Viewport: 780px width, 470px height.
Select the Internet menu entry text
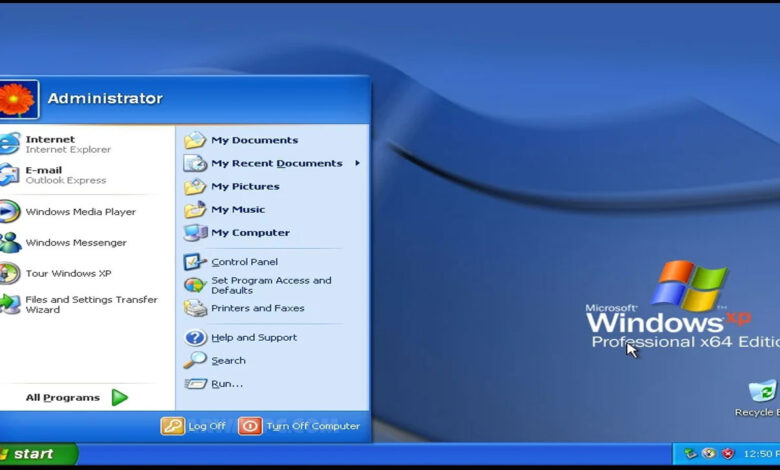coord(50,139)
